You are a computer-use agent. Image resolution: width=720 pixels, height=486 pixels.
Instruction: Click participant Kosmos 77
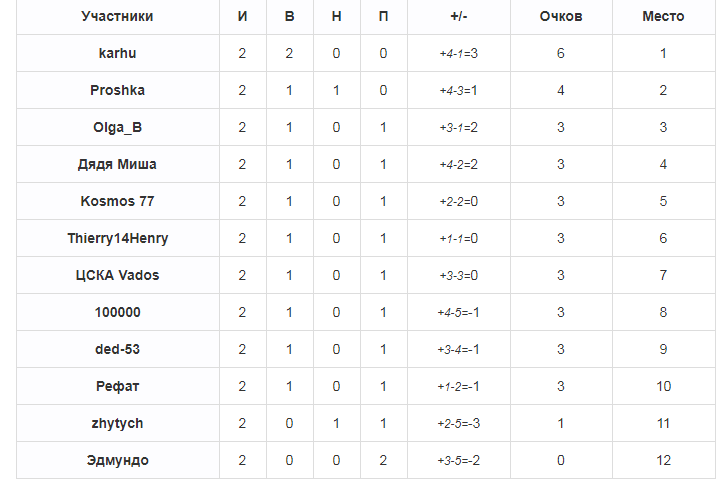coord(118,201)
